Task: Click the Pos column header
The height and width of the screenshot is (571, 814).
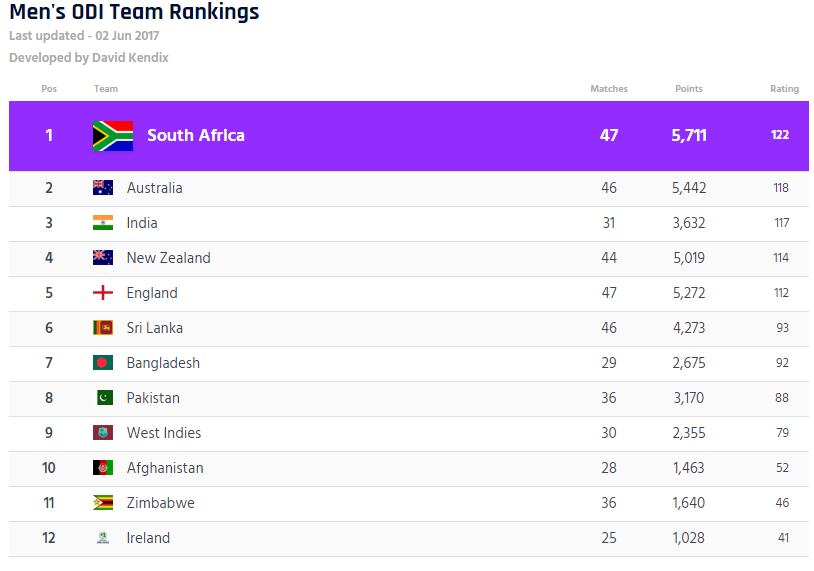Action: tap(49, 89)
